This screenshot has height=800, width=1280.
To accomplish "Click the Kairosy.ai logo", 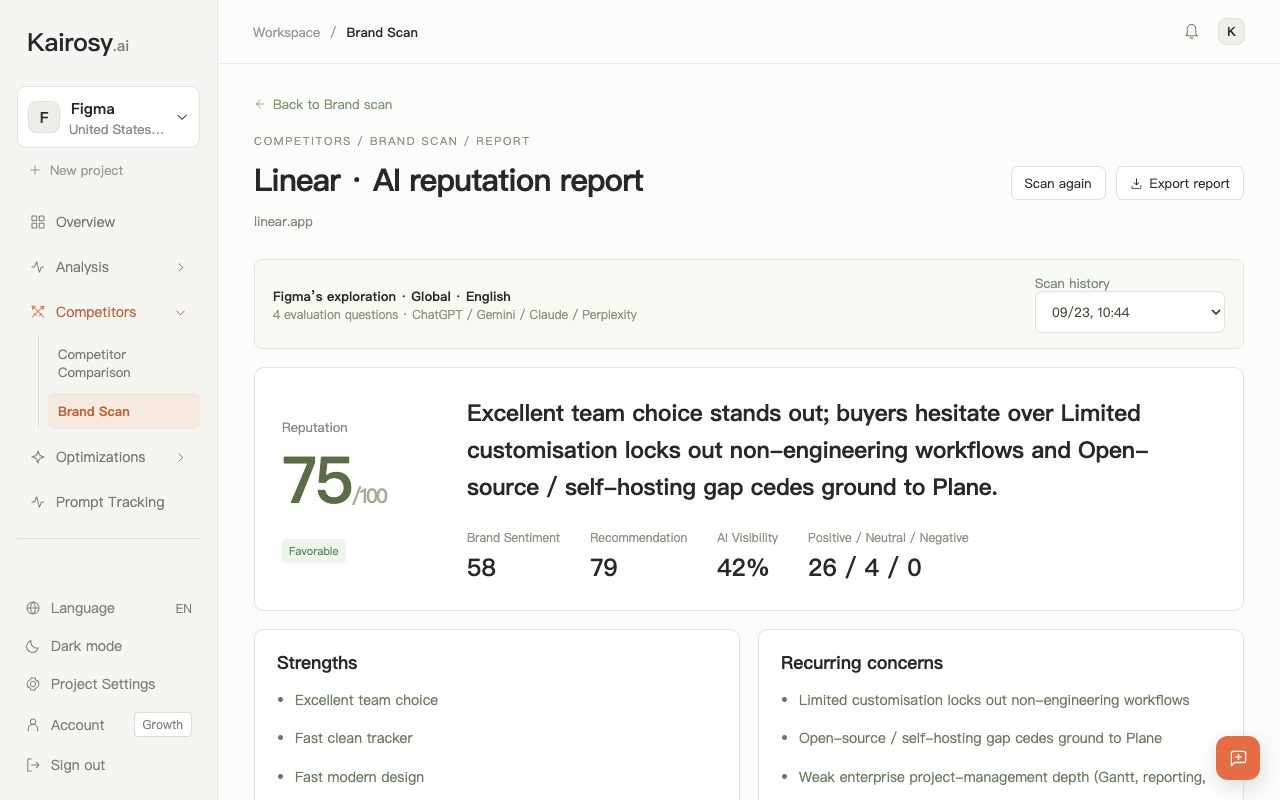I will pyautogui.click(x=78, y=43).
